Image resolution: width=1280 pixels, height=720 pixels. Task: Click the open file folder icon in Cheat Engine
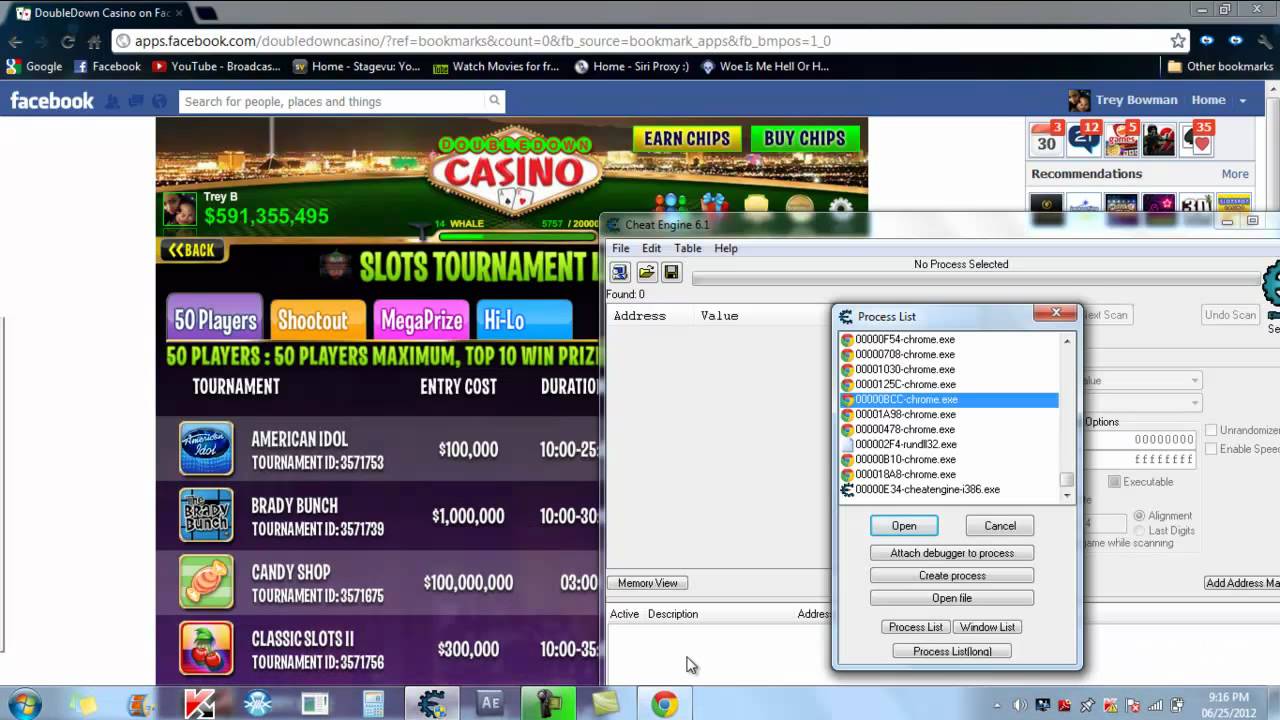(646, 272)
